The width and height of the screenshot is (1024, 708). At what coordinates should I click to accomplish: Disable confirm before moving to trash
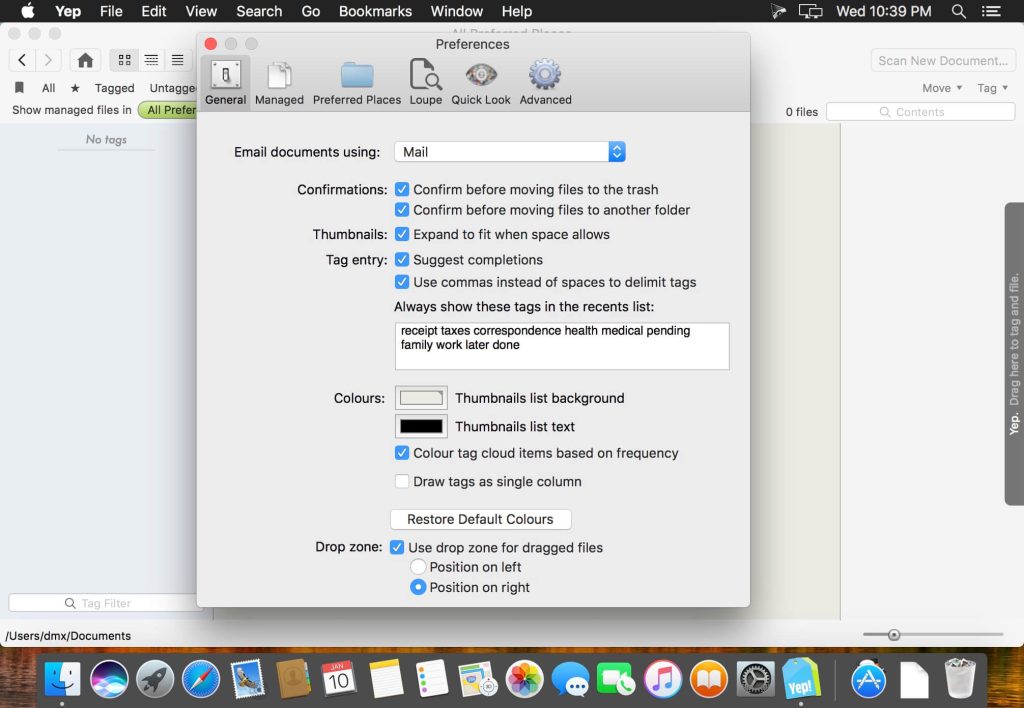pyautogui.click(x=402, y=189)
